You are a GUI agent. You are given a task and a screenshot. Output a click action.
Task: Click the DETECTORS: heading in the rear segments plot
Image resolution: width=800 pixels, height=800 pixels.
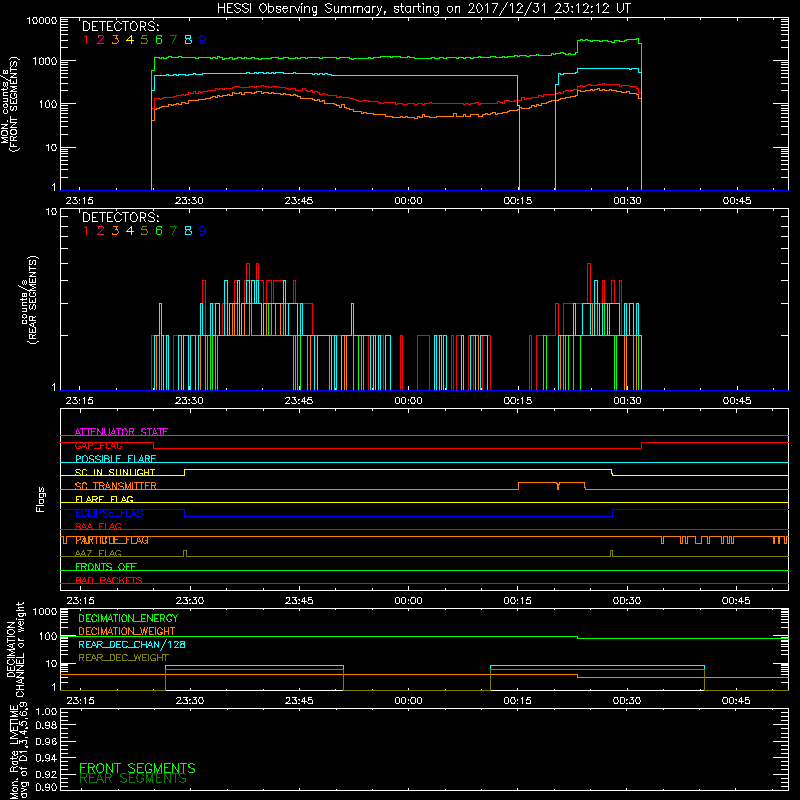[120, 217]
